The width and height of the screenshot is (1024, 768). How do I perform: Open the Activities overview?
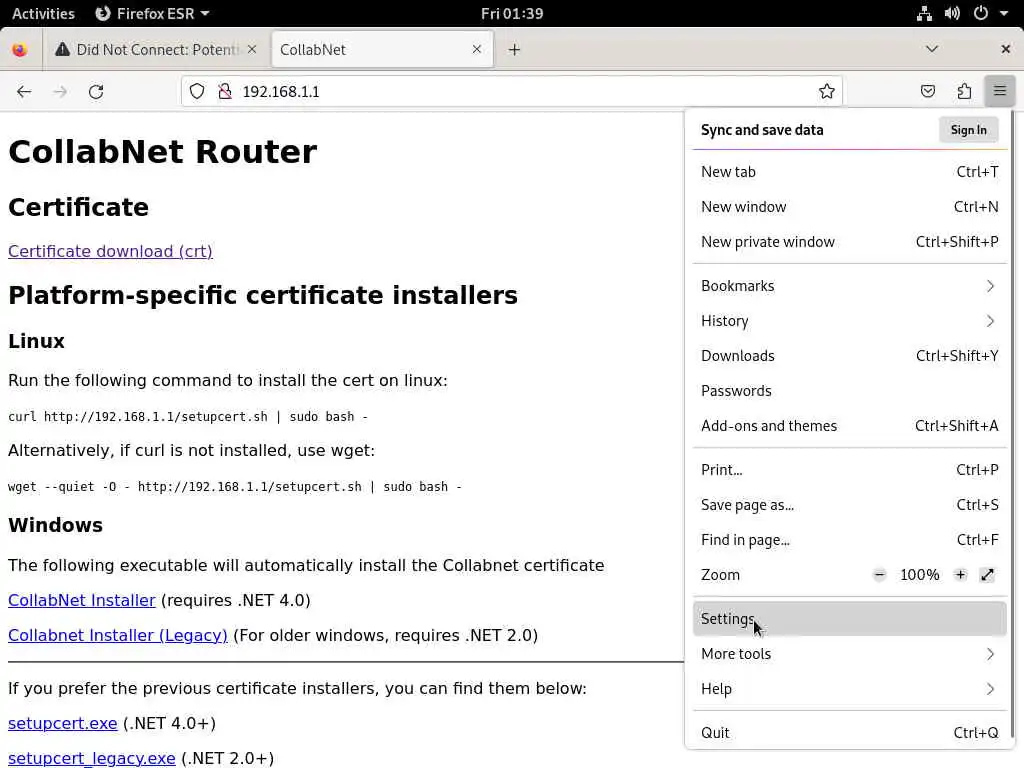pos(43,13)
